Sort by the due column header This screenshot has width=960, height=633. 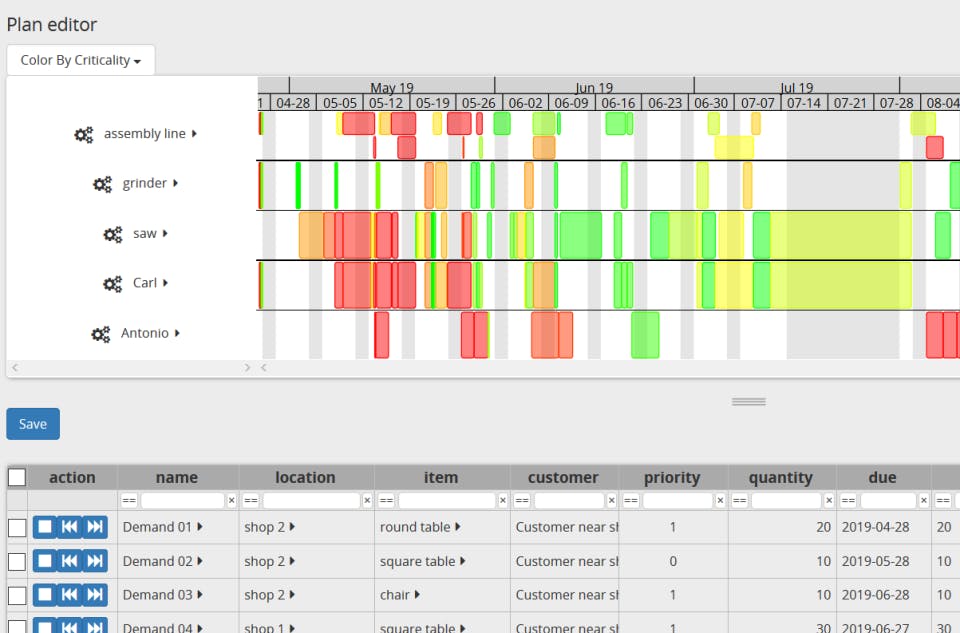point(882,478)
